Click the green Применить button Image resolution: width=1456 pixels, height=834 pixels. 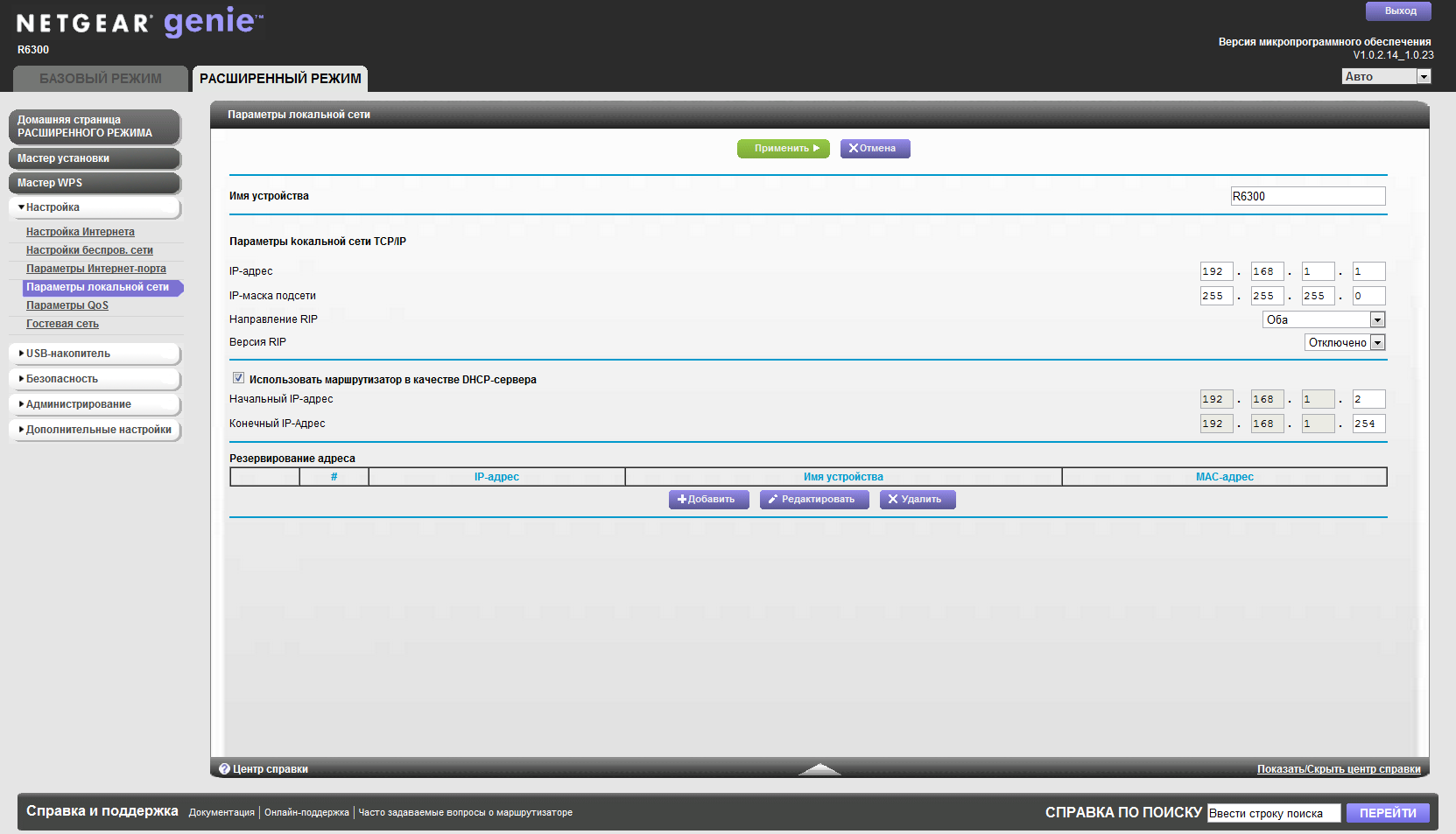[783, 149]
